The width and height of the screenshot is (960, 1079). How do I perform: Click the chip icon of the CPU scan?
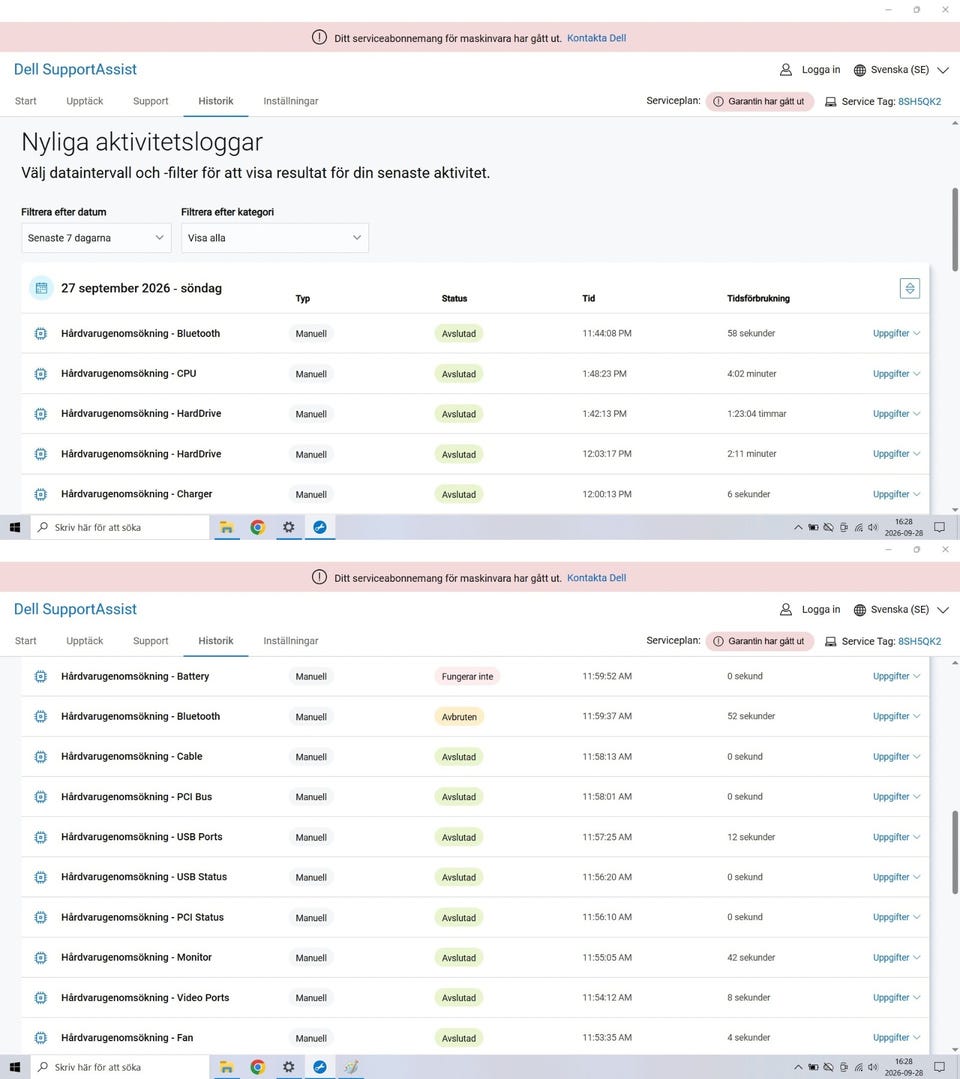tap(41, 374)
